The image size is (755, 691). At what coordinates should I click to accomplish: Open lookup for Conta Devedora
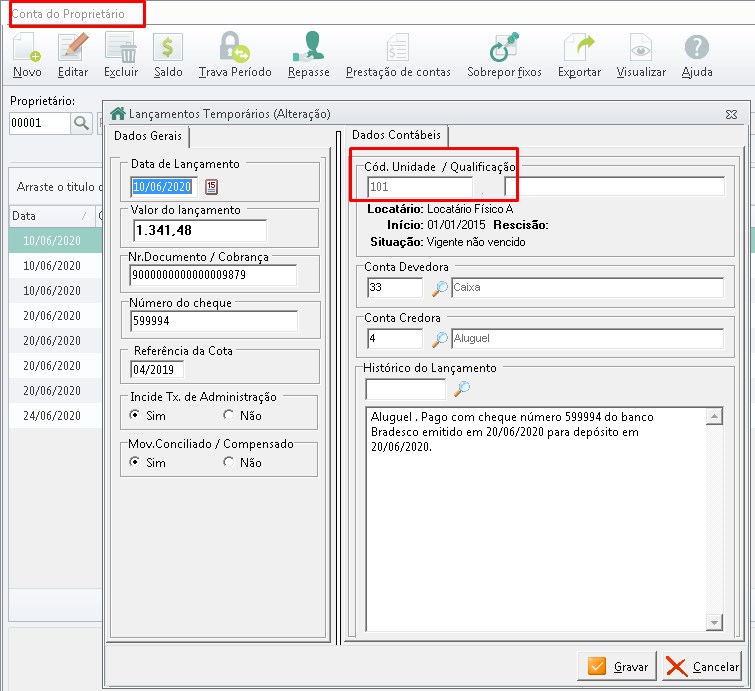tap(439, 288)
